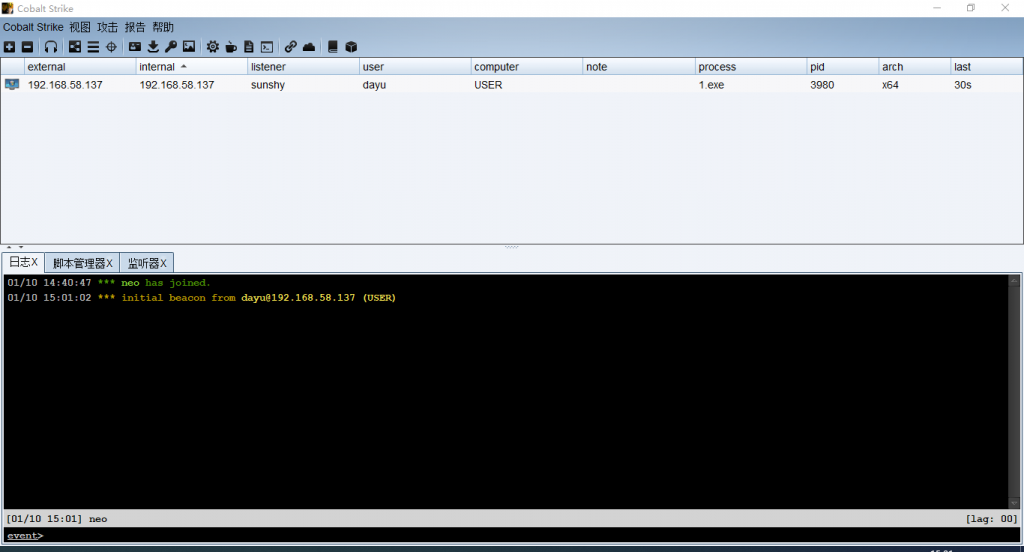Click the Cobalt Strike title bar icon
The image size is (1024, 552).
pyautogui.click(x=7, y=8)
